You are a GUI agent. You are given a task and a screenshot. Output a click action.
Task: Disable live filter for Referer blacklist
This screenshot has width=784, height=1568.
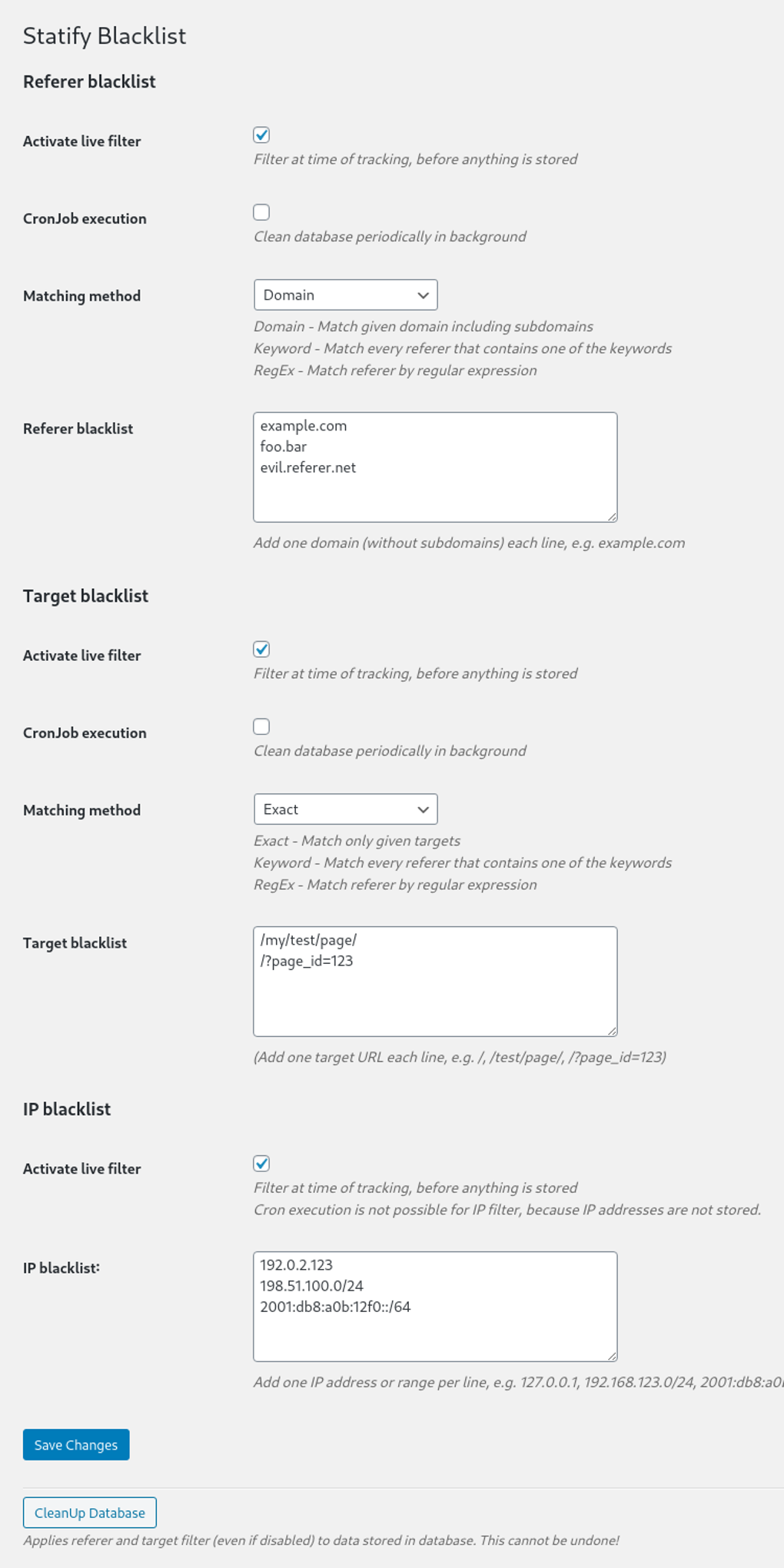[261, 134]
